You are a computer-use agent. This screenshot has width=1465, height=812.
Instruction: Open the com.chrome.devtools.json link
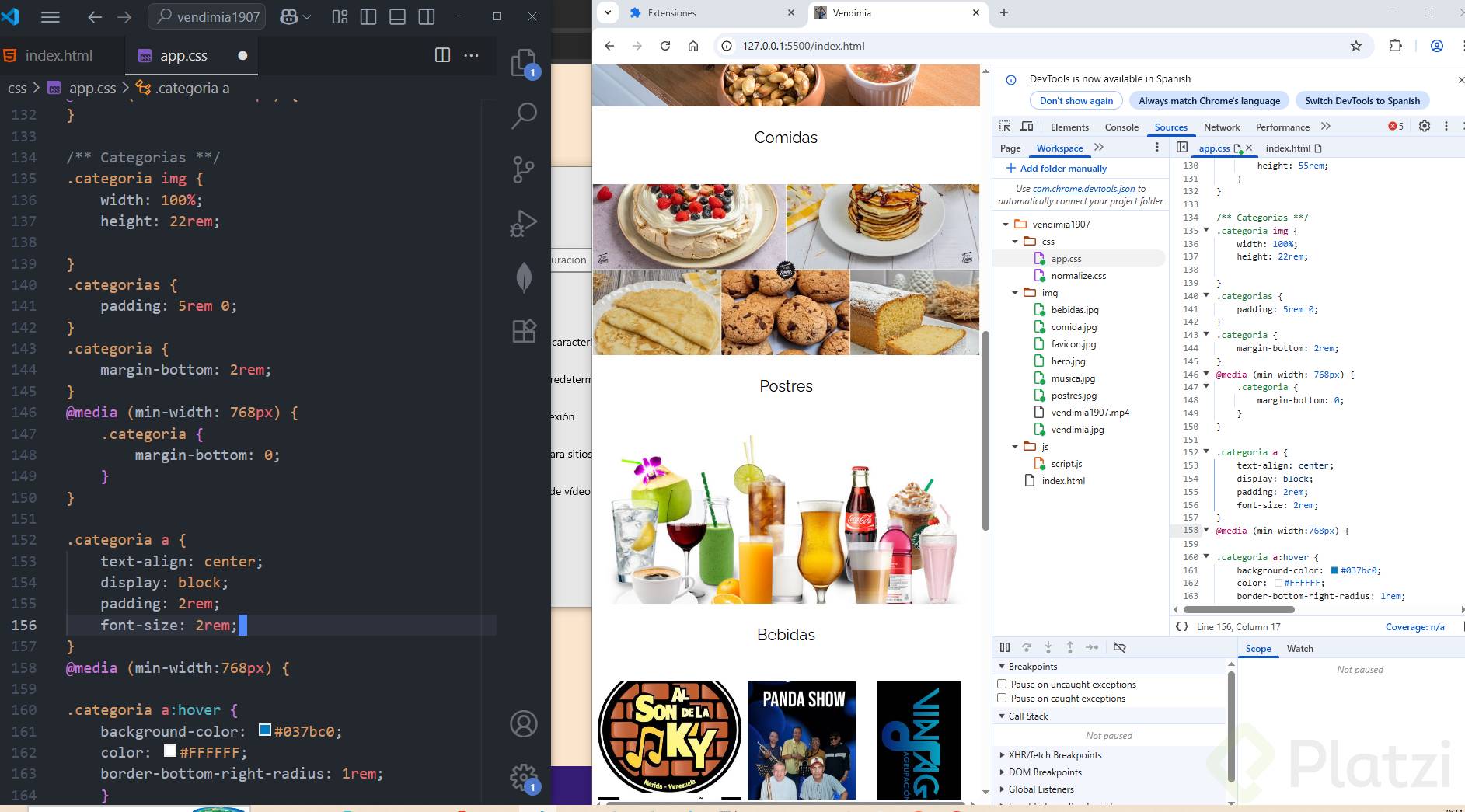click(x=1083, y=189)
